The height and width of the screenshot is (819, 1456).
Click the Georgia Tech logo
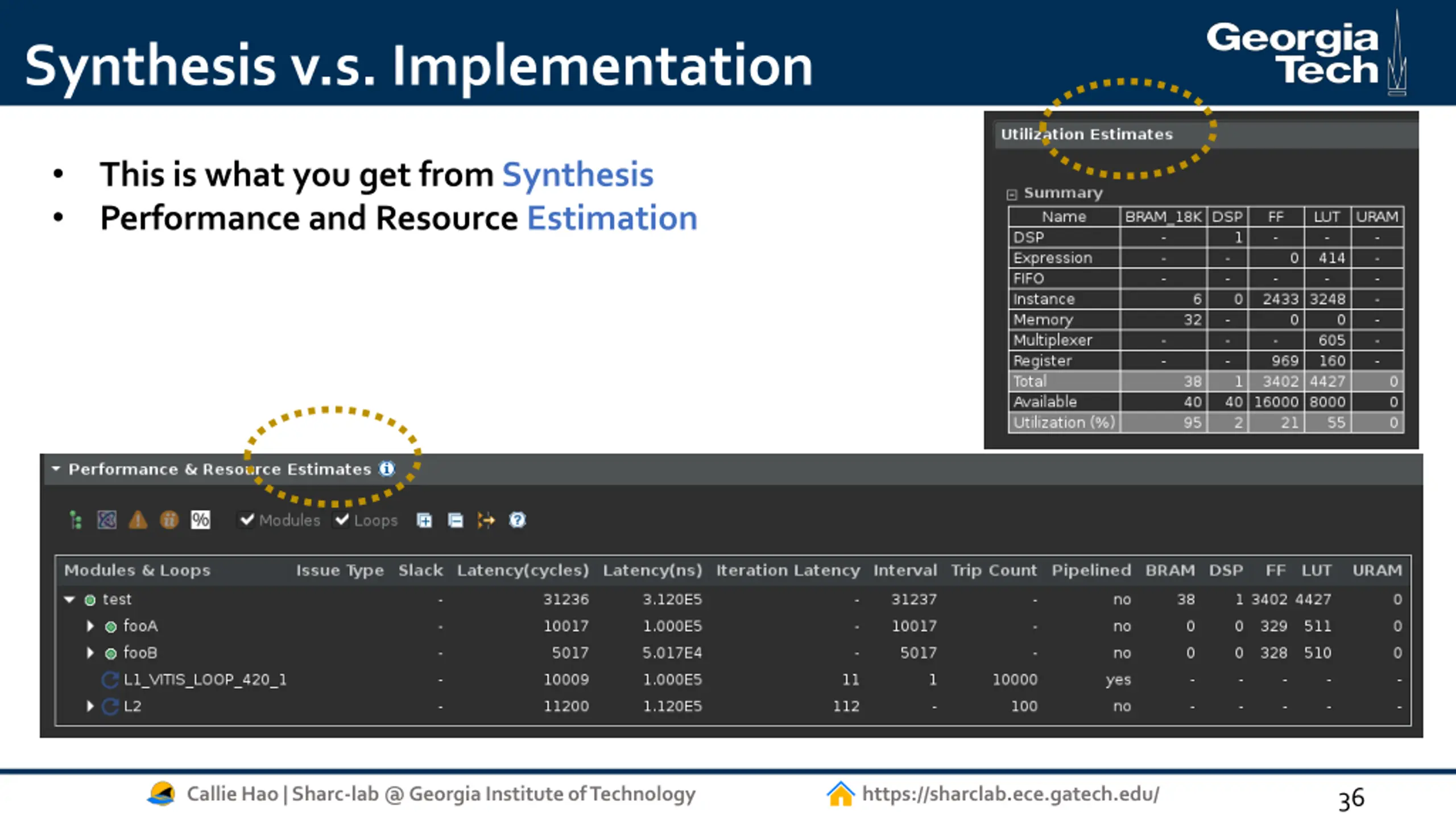click(1306, 53)
